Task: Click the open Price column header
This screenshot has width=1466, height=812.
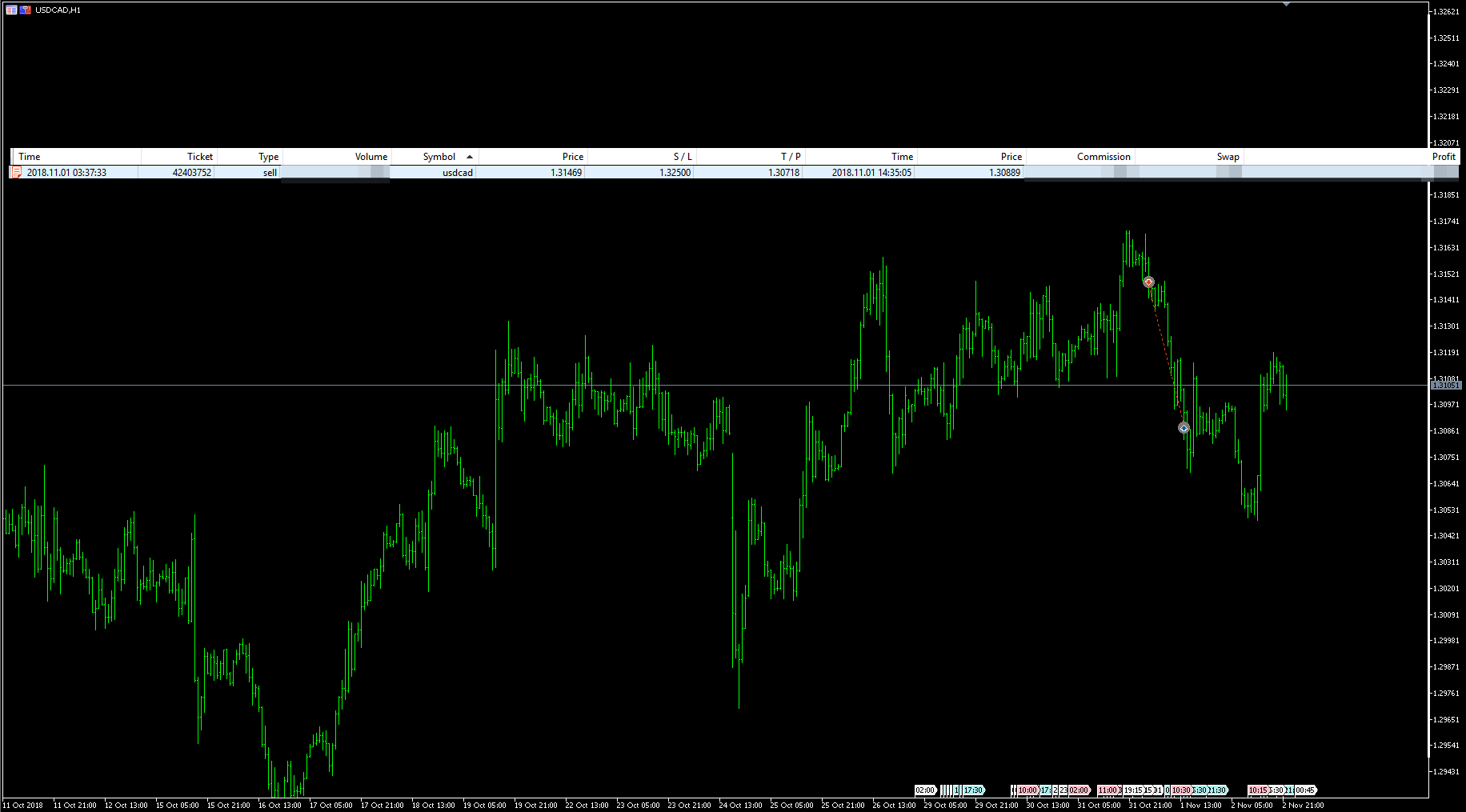Action: coord(532,157)
